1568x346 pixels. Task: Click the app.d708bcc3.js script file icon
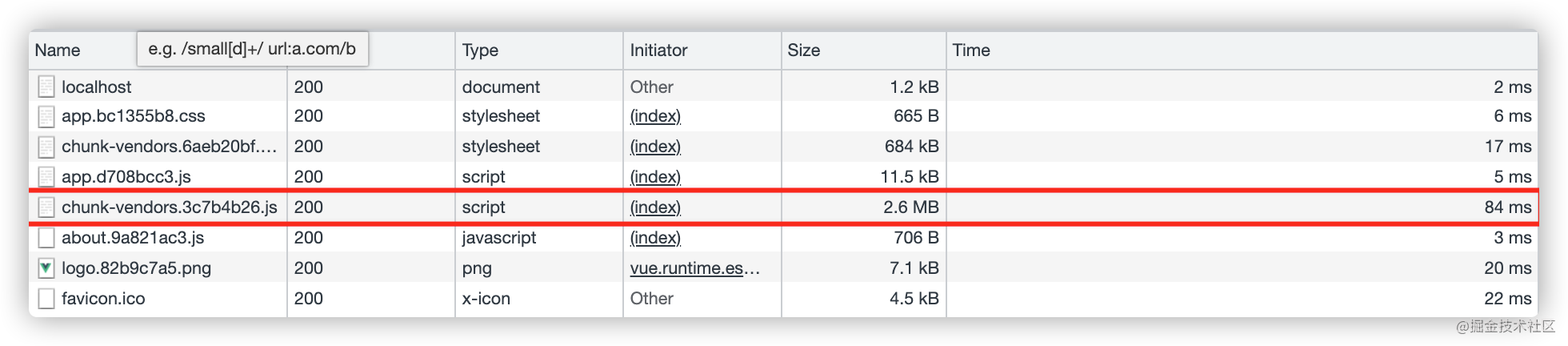tap(46, 177)
